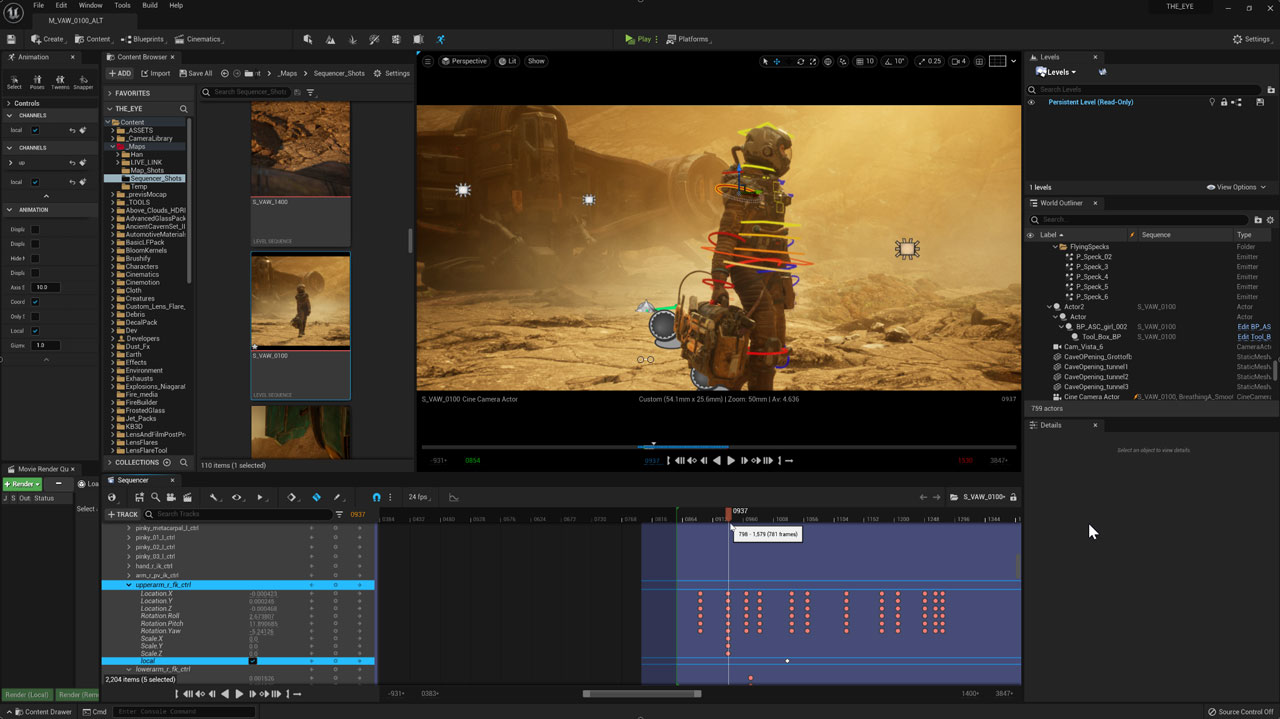Click the playhead marker at frame 0937
The height and width of the screenshot is (719, 1280).
728,512
